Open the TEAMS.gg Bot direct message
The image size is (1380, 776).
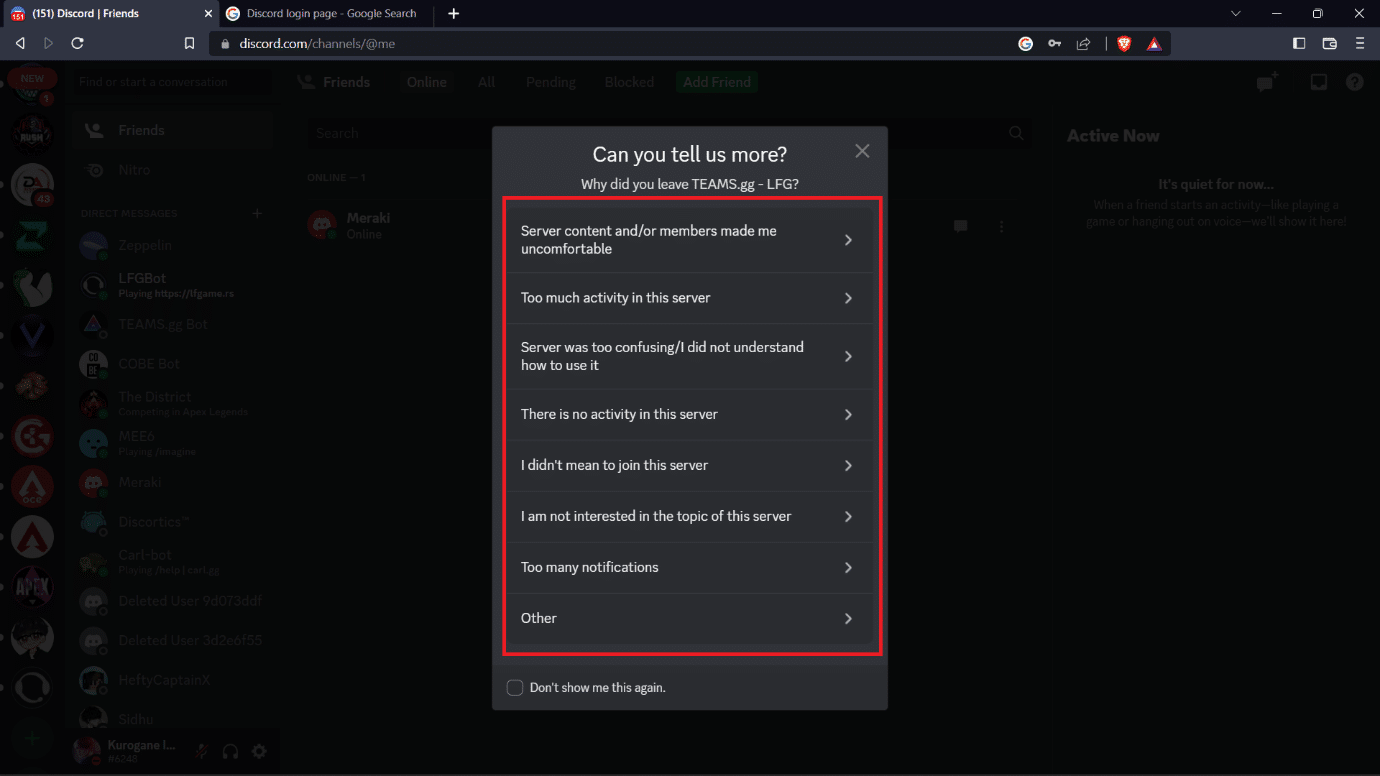click(172, 324)
